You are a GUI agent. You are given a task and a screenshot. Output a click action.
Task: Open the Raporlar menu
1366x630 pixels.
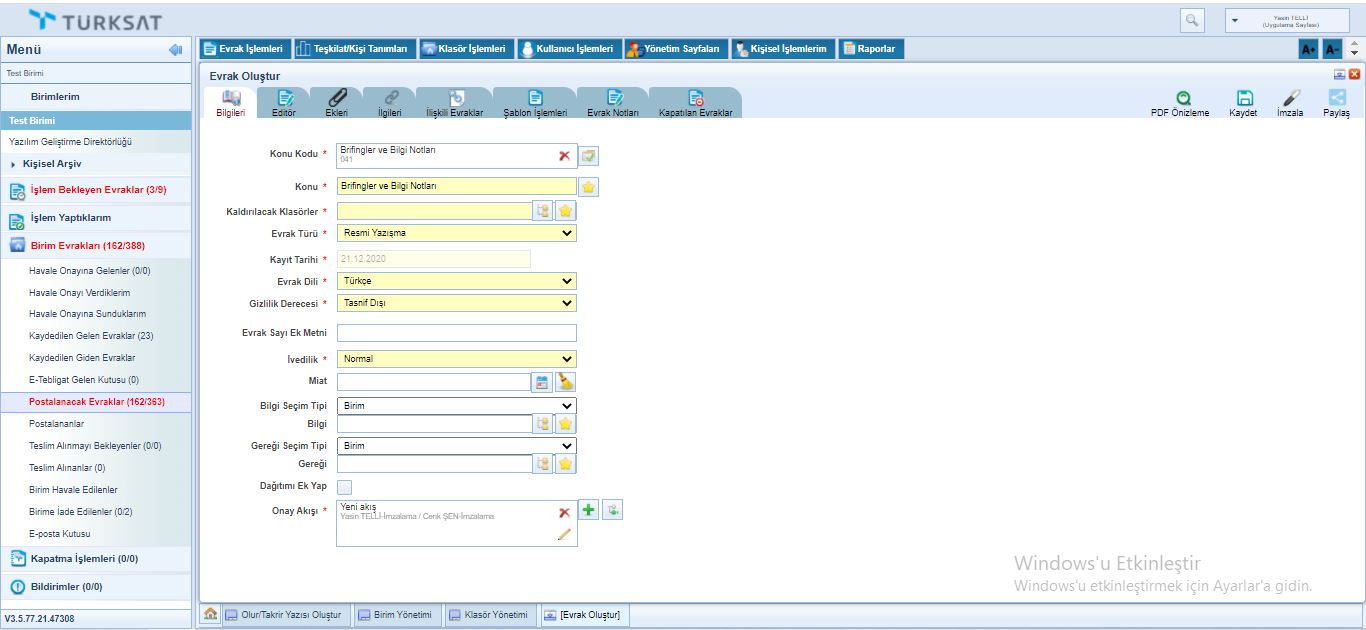pos(869,49)
